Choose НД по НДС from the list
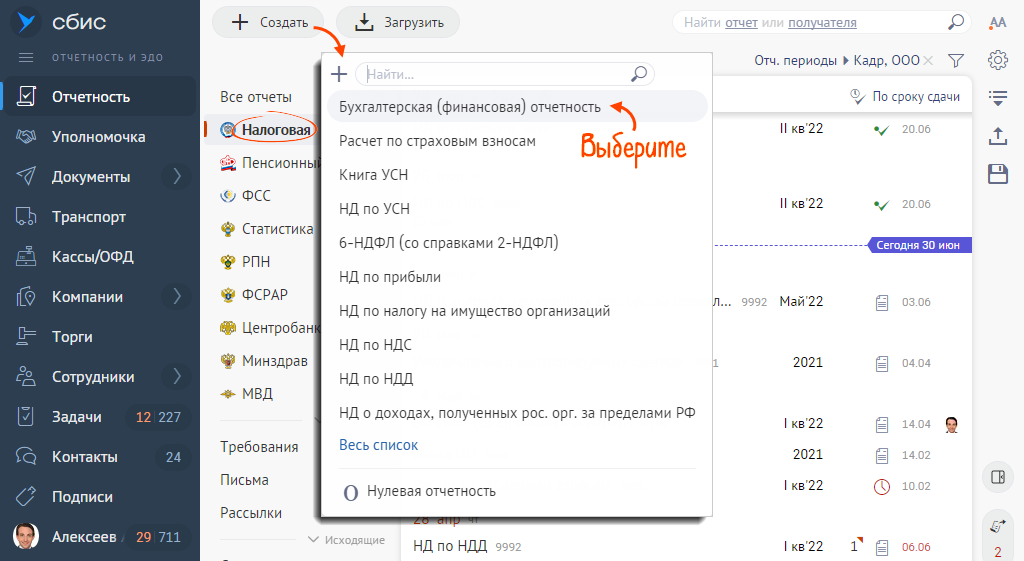This screenshot has height=561, width=1024. (375, 345)
